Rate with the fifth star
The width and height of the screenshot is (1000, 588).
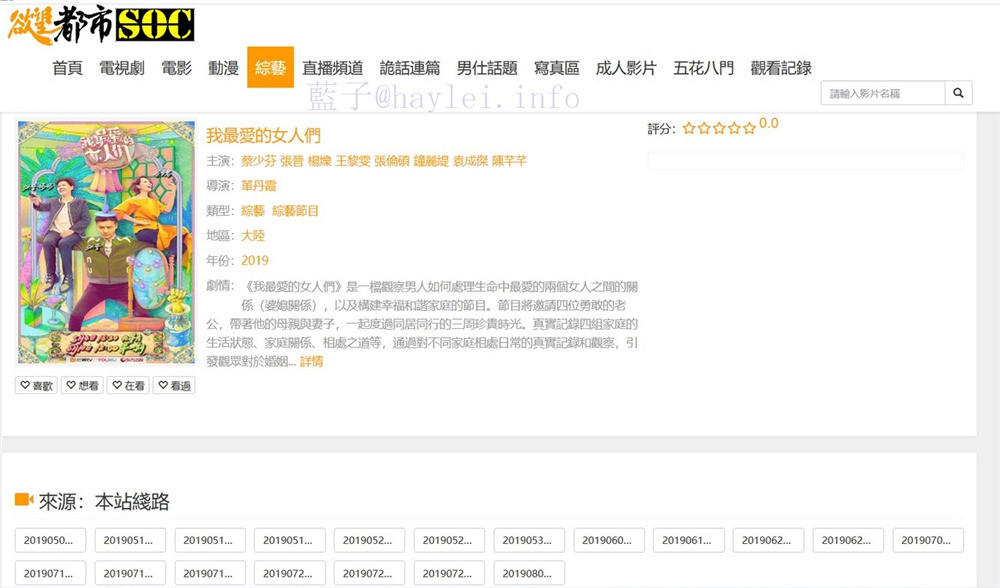pyautogui.click(x=749, y=128)
